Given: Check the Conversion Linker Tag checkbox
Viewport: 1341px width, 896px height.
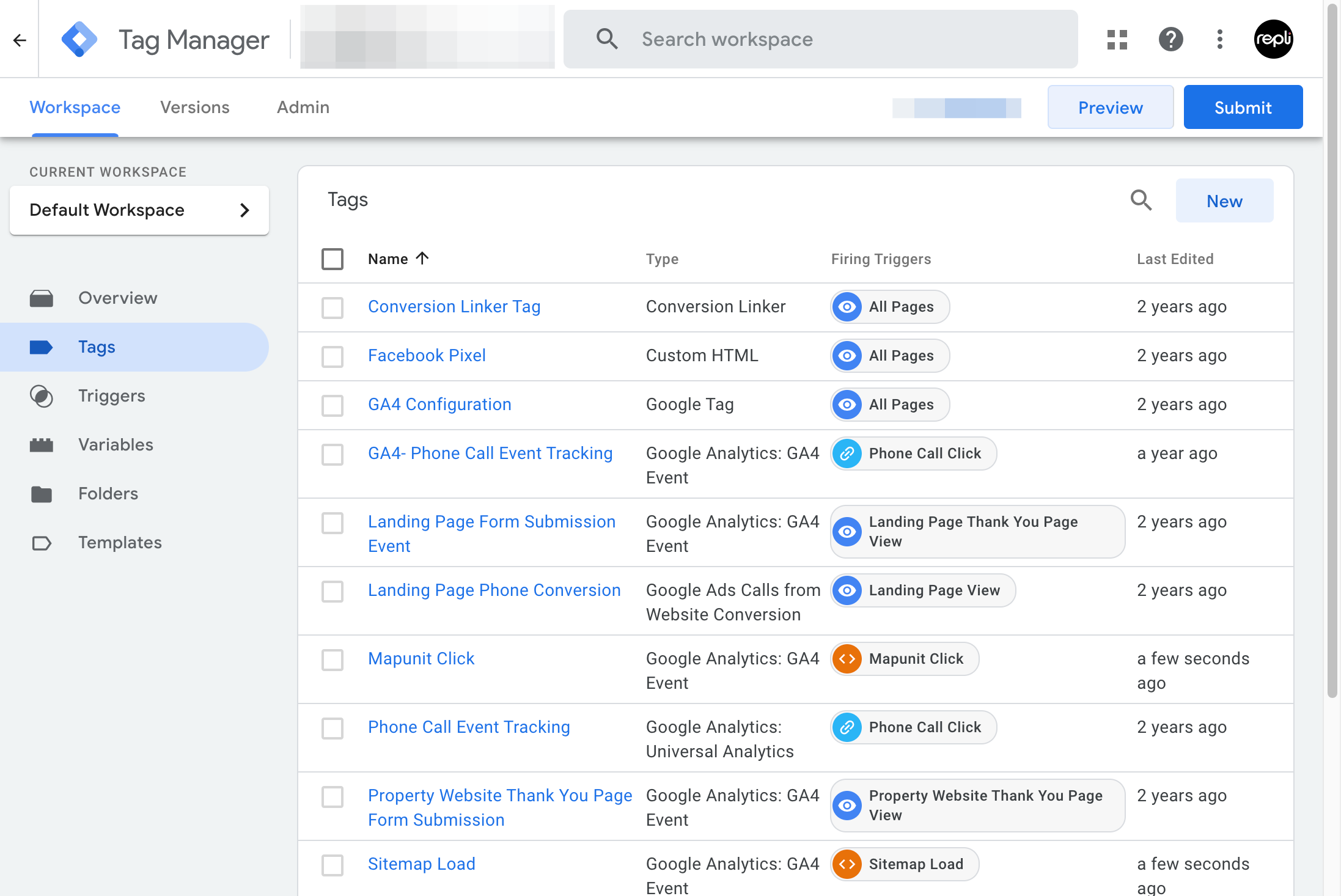Looking at the screenshot, I should (332, 307).
